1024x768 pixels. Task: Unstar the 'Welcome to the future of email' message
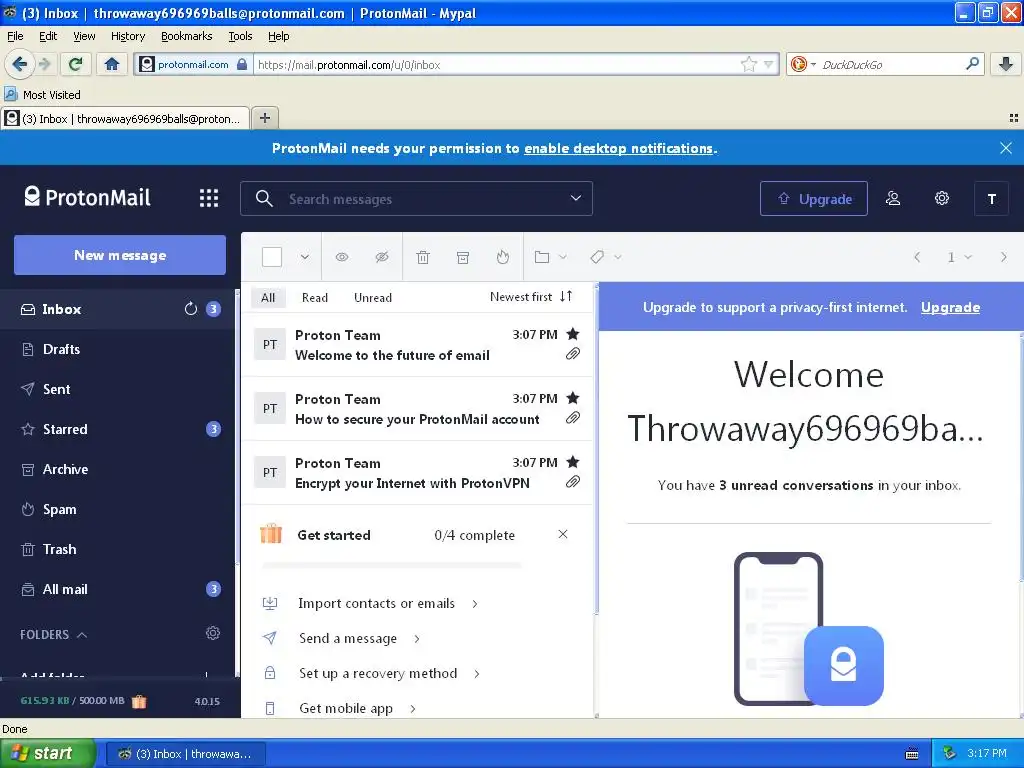pos(573,334)
